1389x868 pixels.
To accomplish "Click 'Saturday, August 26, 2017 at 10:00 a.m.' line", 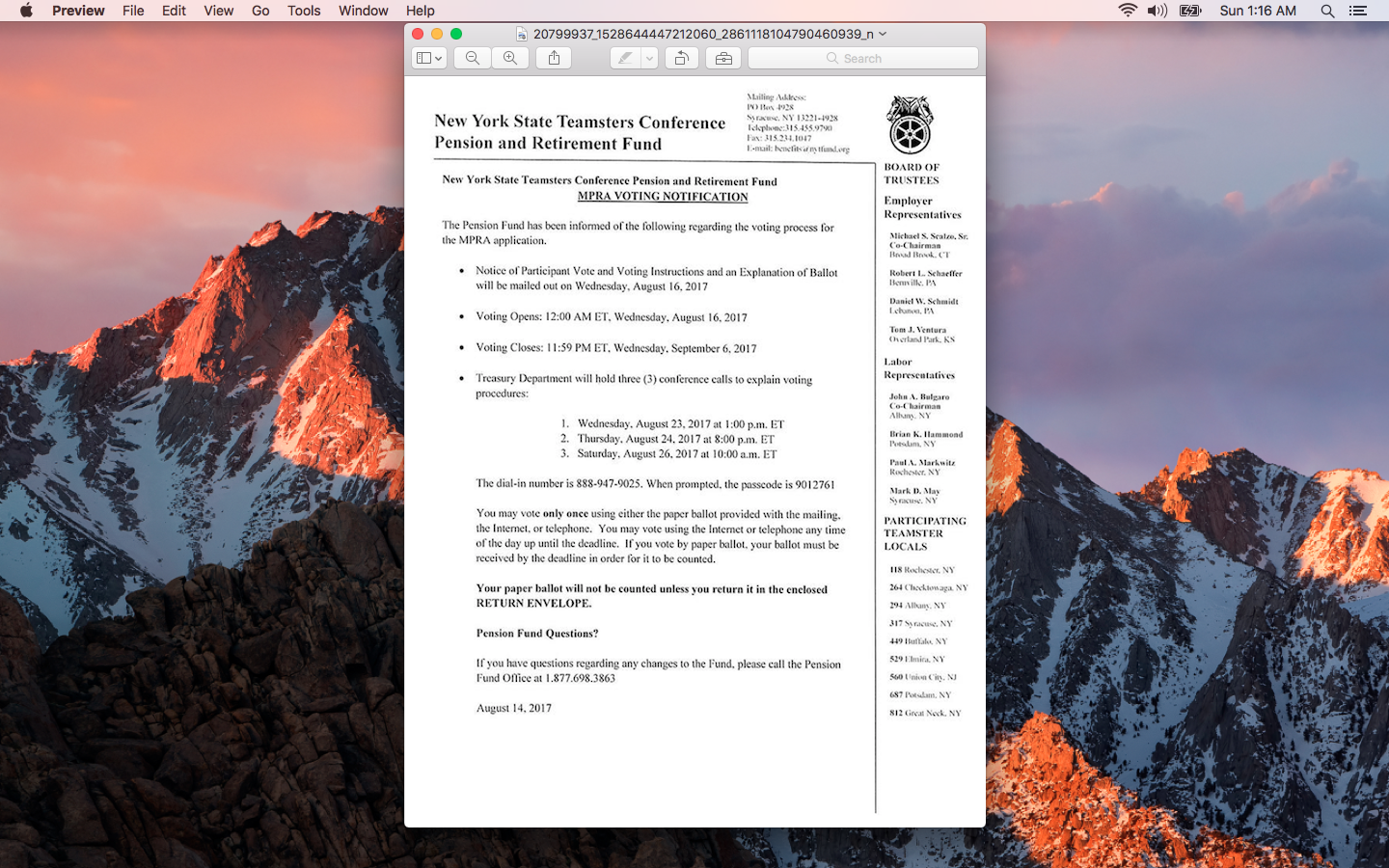I will pos(676,453).
